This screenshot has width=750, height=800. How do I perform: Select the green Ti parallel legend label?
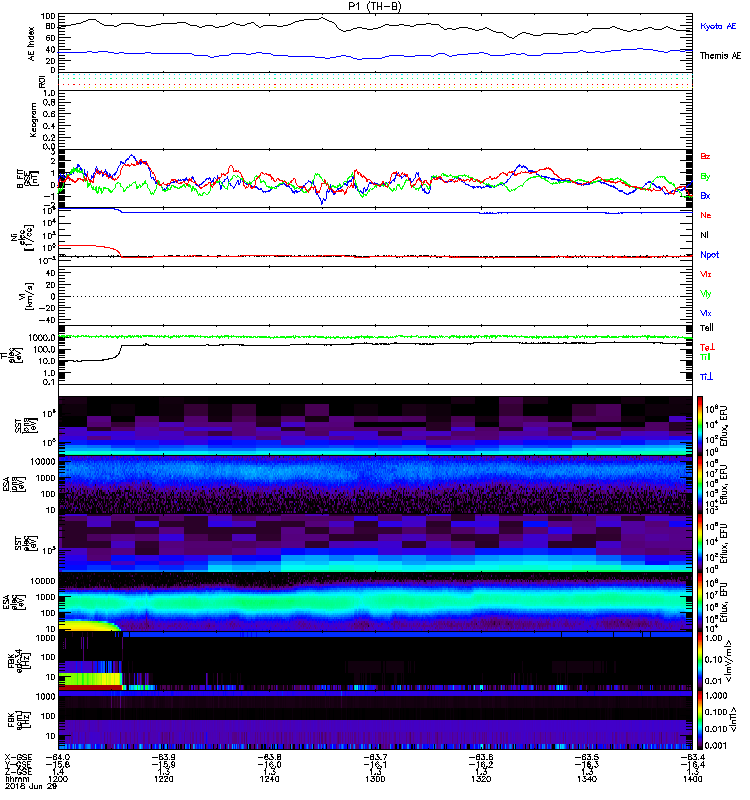click(x=705, y=357)
